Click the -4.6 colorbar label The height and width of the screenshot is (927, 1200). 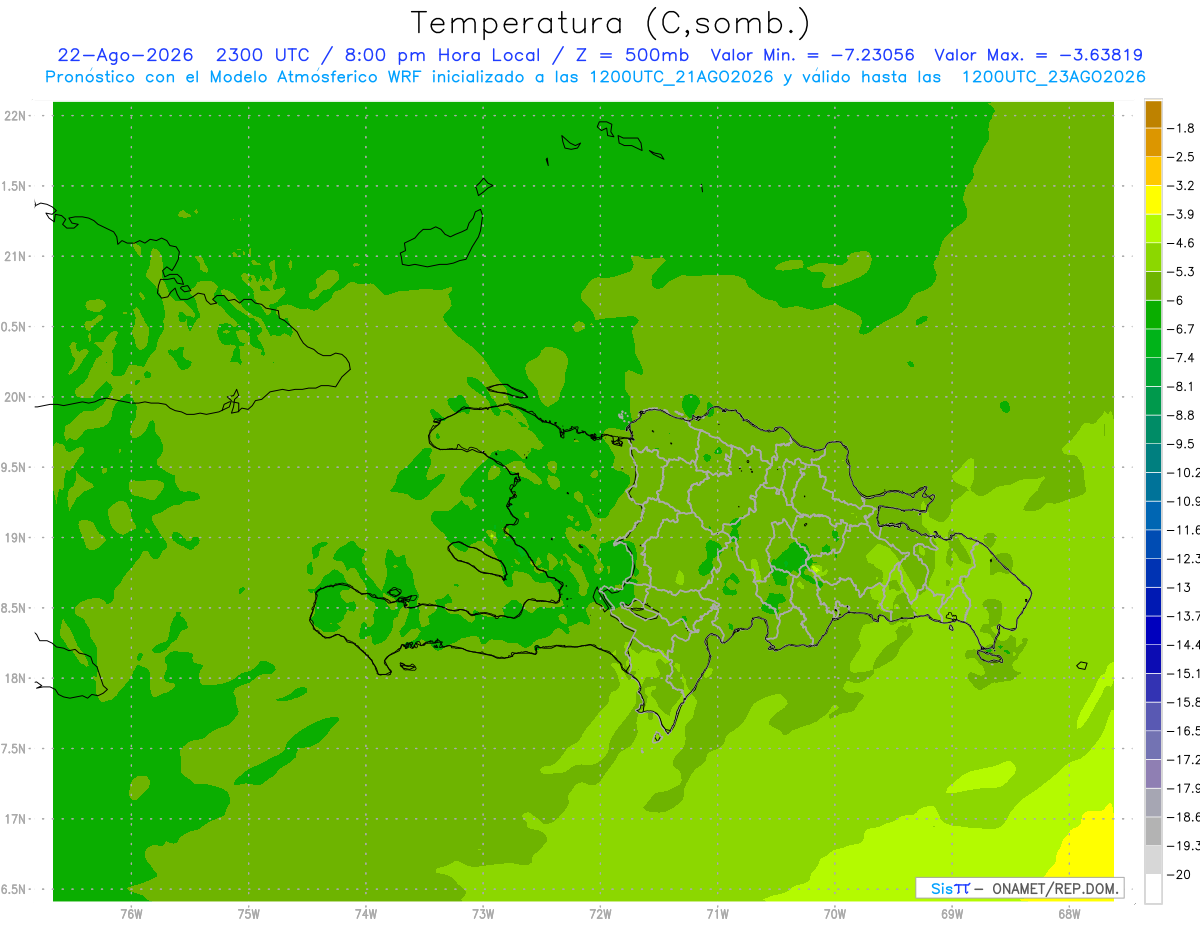(x=1182, y=243)
